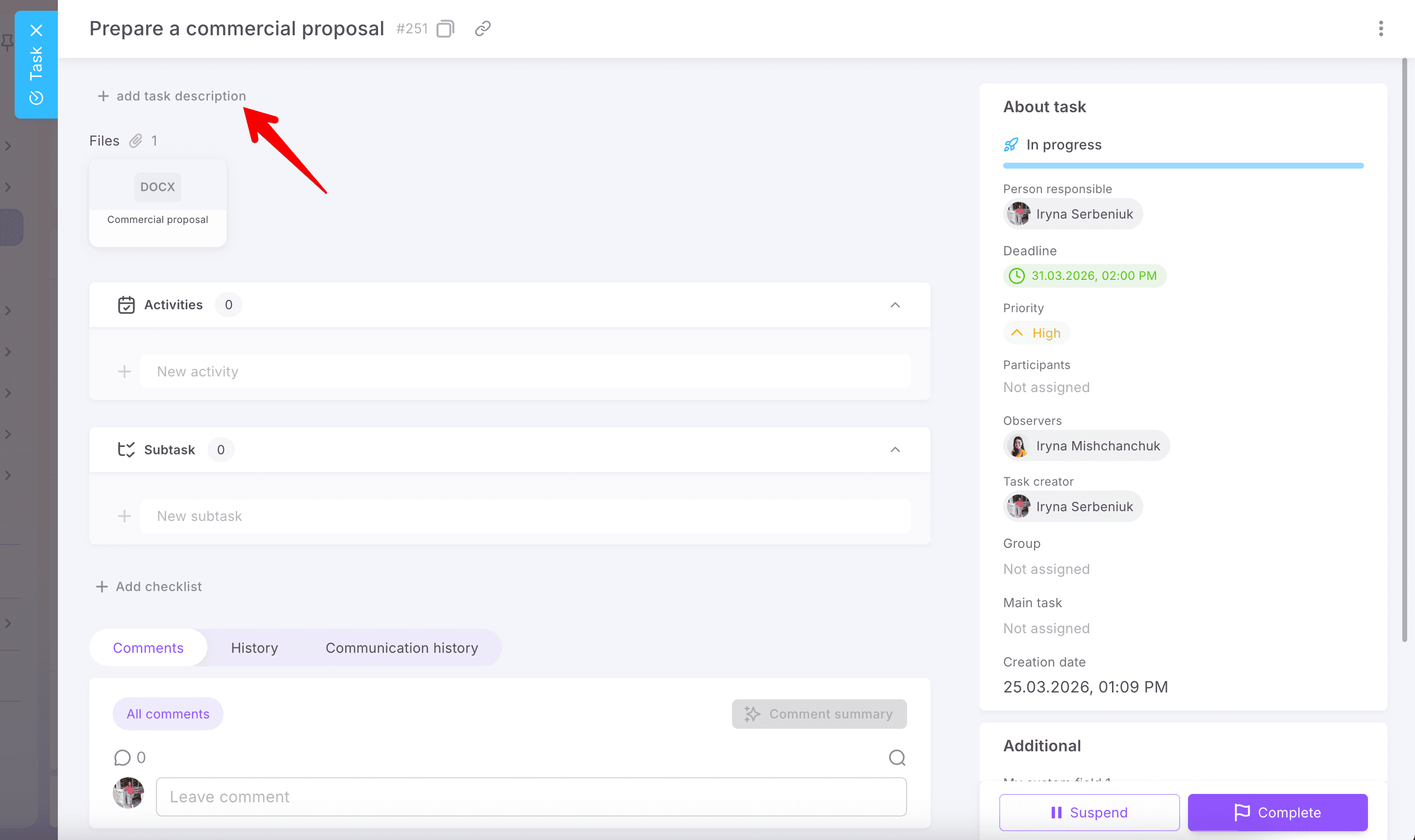The width and height of the screenshot is (1415, 840).
Task: Click the timer icon on the Task tab
Action: 36,98
